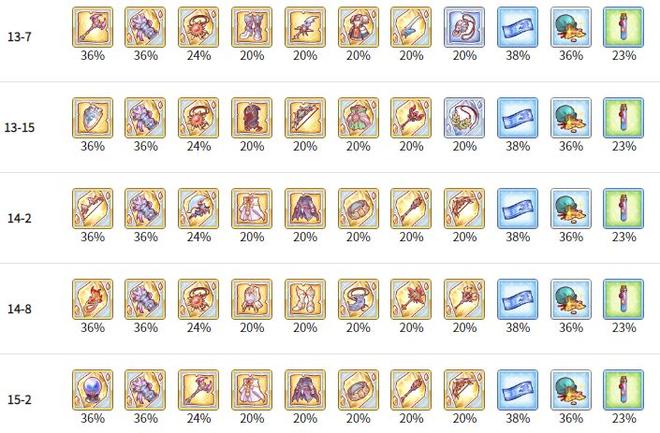The image size is (660, 433).
Task: Select the stage label 15-2
Action: coord(19,400)
